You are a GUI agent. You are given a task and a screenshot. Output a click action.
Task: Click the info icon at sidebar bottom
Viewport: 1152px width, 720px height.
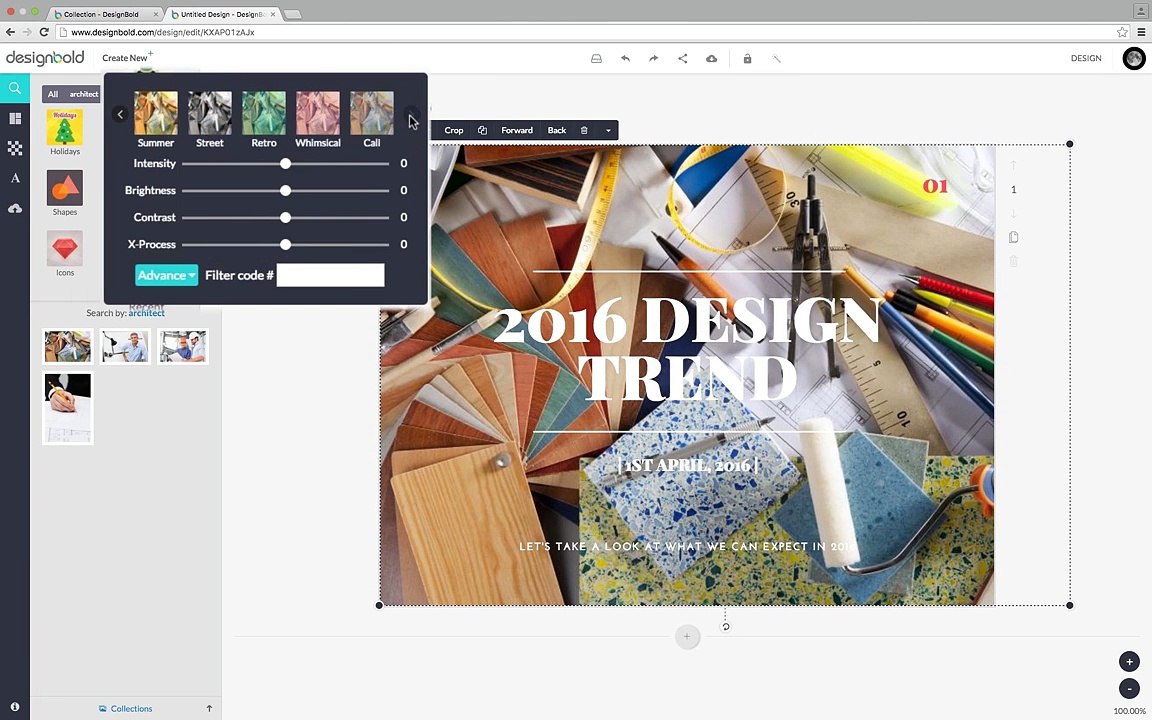click(15, 707)
